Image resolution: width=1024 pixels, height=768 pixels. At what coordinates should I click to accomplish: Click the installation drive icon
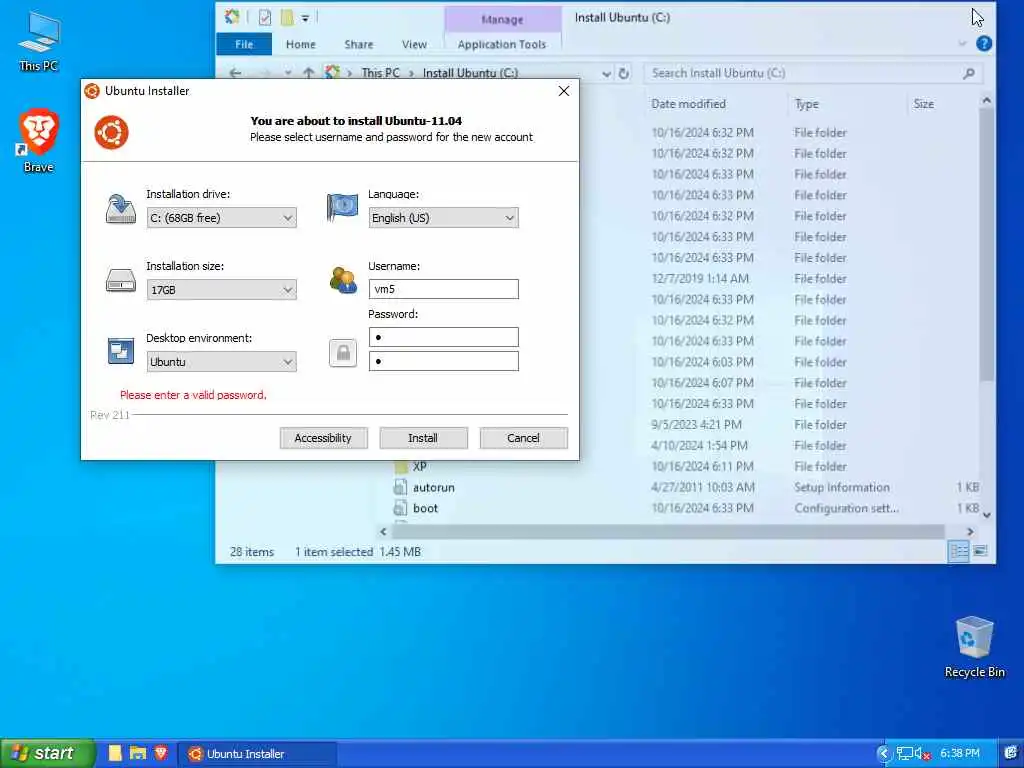pos(121,209)
